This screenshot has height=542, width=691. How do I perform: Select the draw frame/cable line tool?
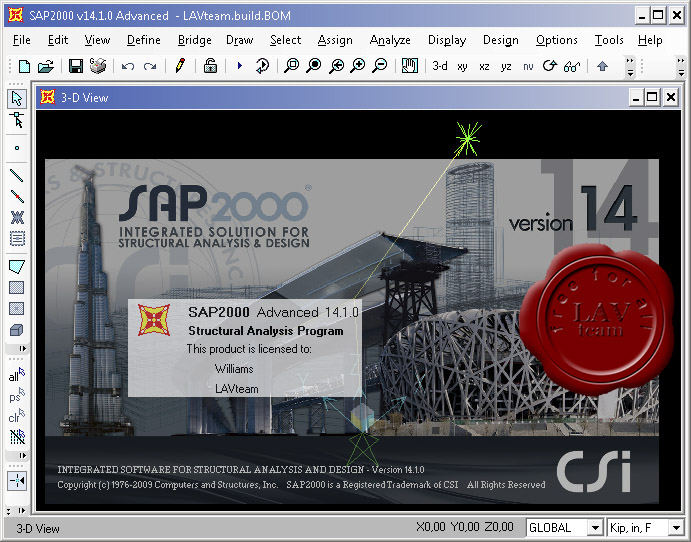coord(17,175)
